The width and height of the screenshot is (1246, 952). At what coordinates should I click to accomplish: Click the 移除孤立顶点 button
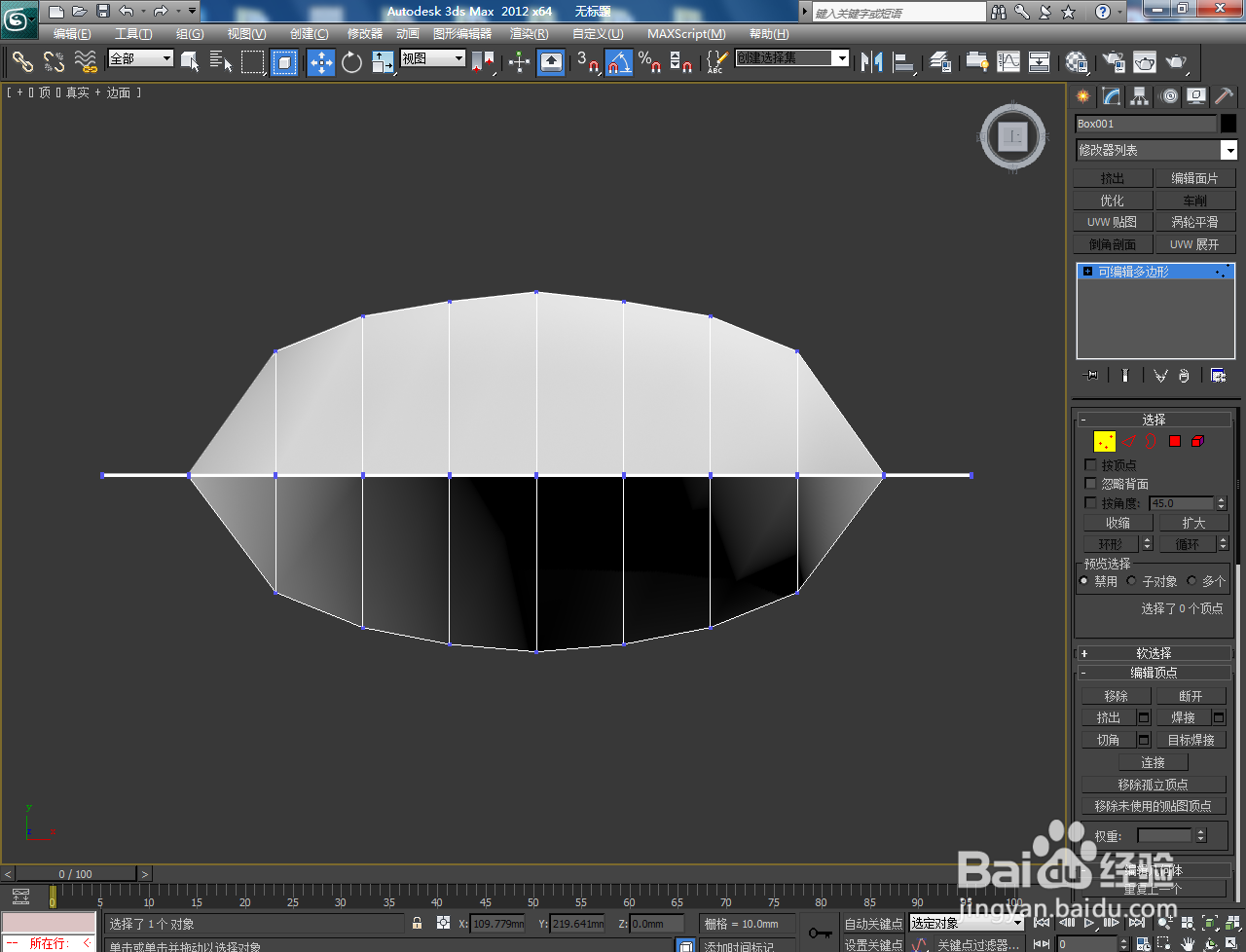coord(1153,785)
